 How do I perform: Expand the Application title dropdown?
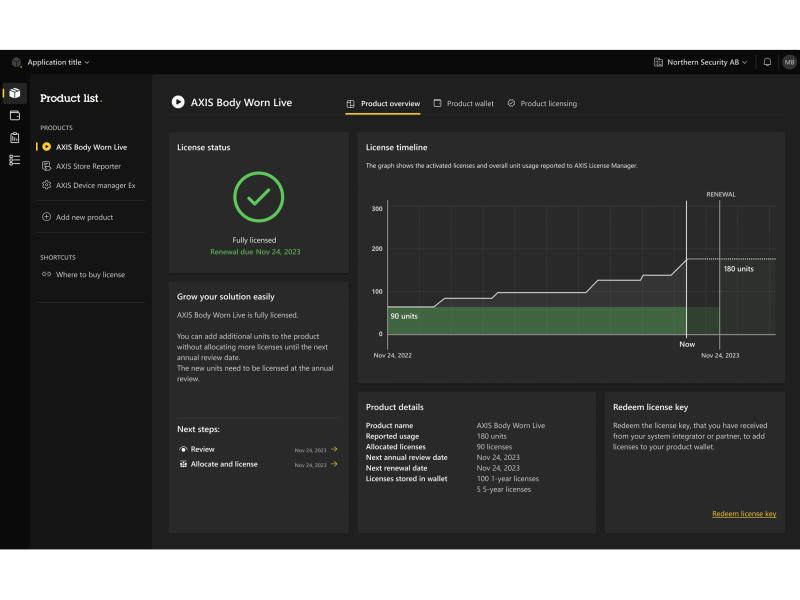tap(58, 62)
